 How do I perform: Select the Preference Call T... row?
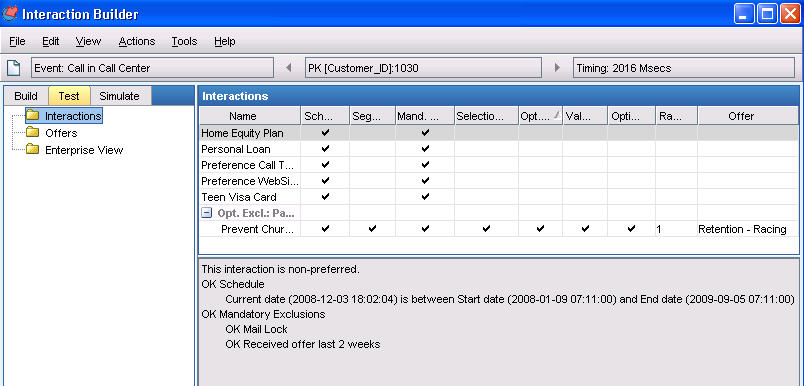pyautogui.click(x=498, y=165)
